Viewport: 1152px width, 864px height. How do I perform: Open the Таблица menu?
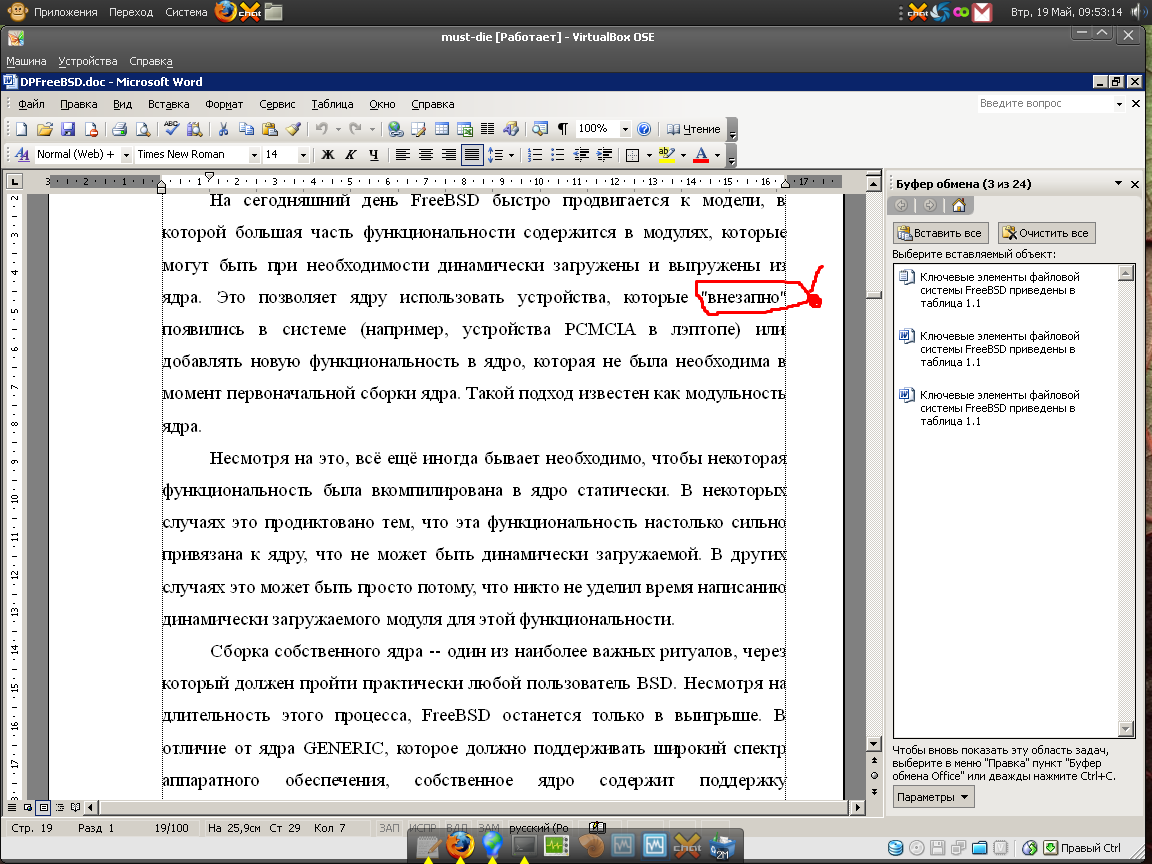click(332, 104)
